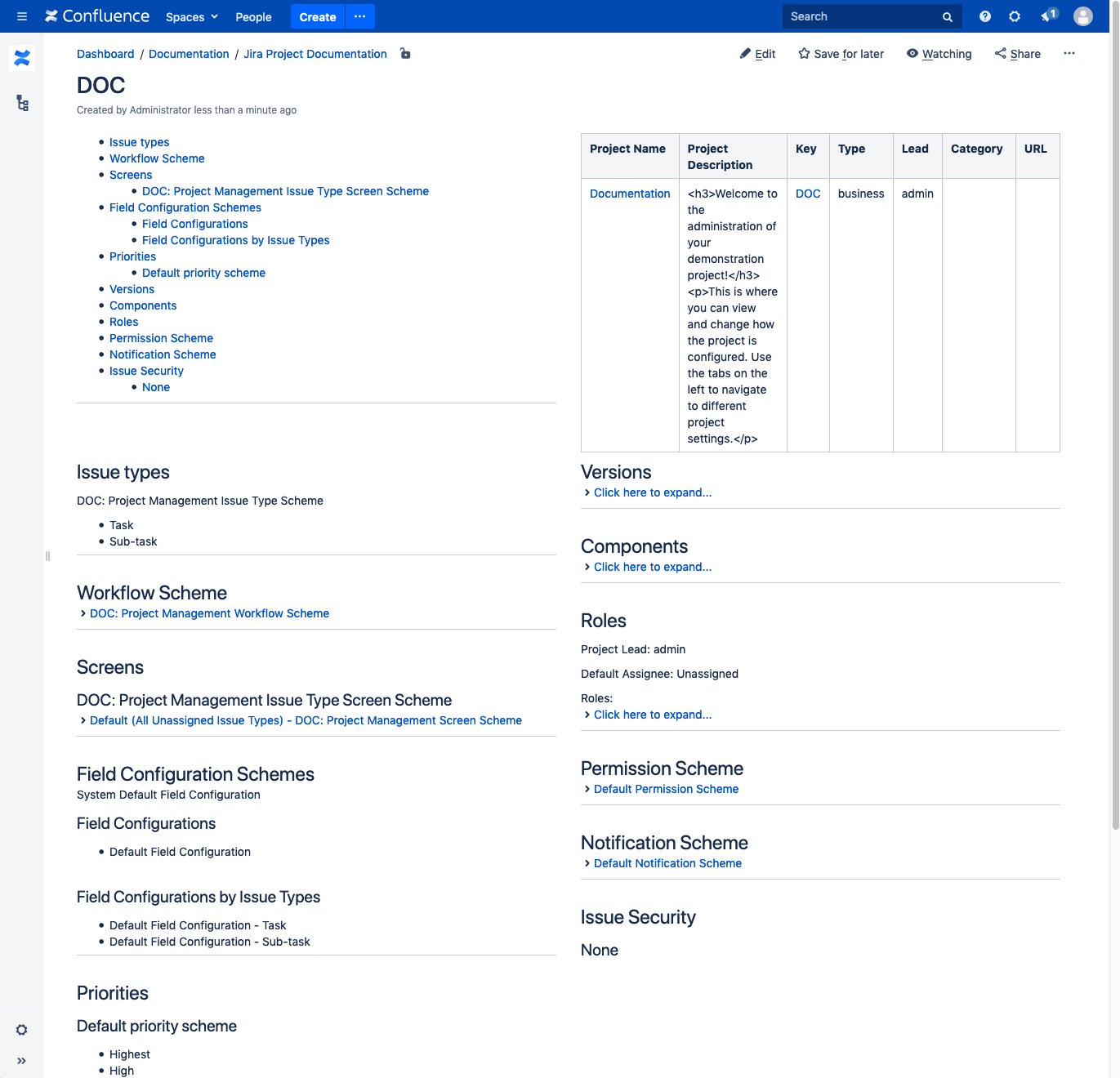The image size is (1120, 1078).
Task: Jump to Default priority scheme in contents
Action: (x=203, y=273)
